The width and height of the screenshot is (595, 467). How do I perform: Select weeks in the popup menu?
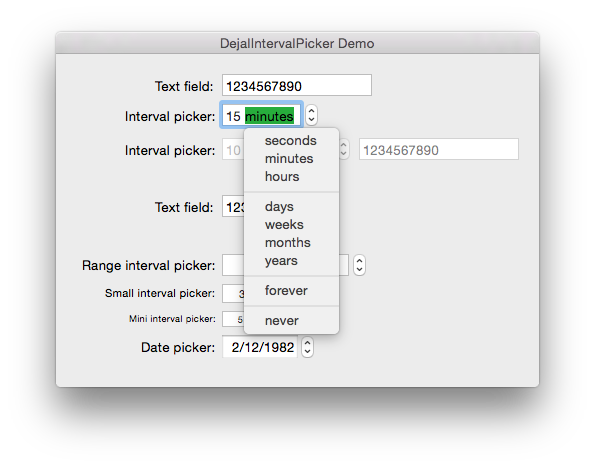pyautogui.click(x=291, y=225)
